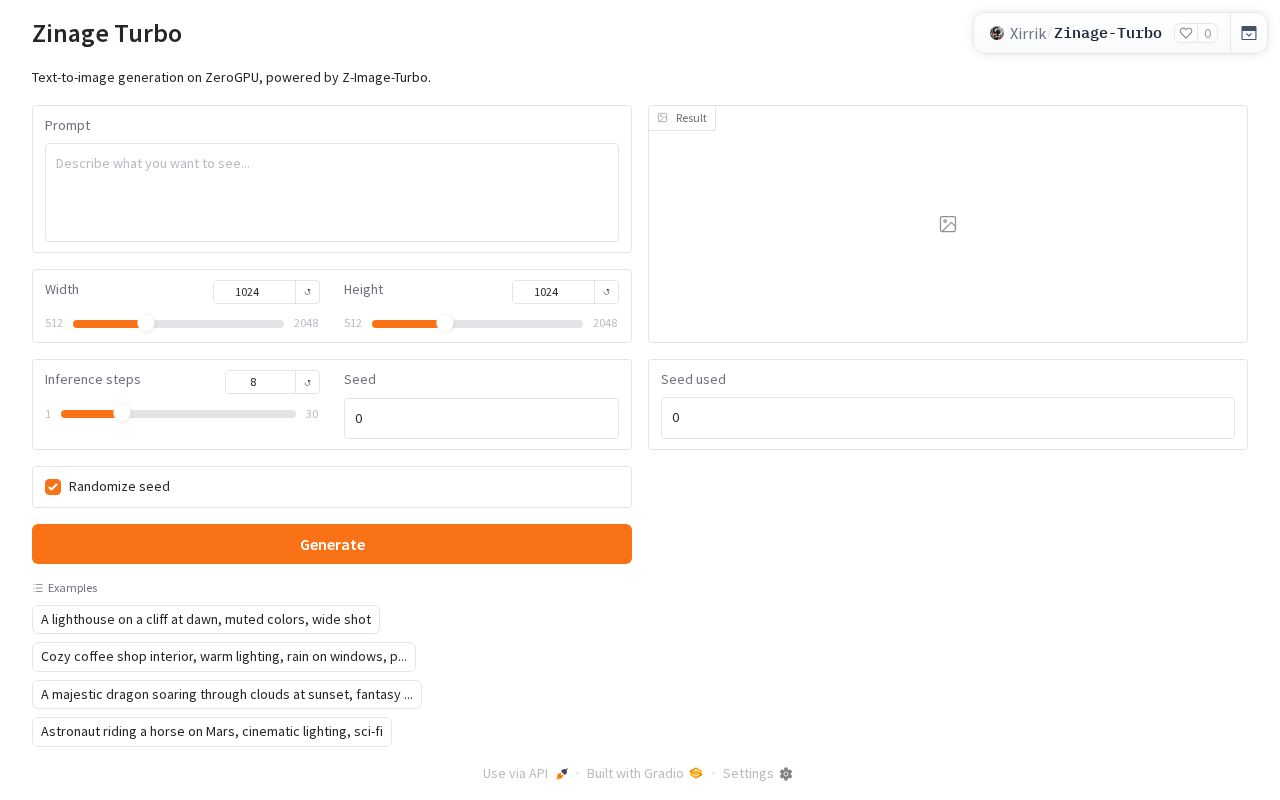1280x800 pixels.
Task: Click the Text-to-image generation description line
Action: tap(231, 77)
